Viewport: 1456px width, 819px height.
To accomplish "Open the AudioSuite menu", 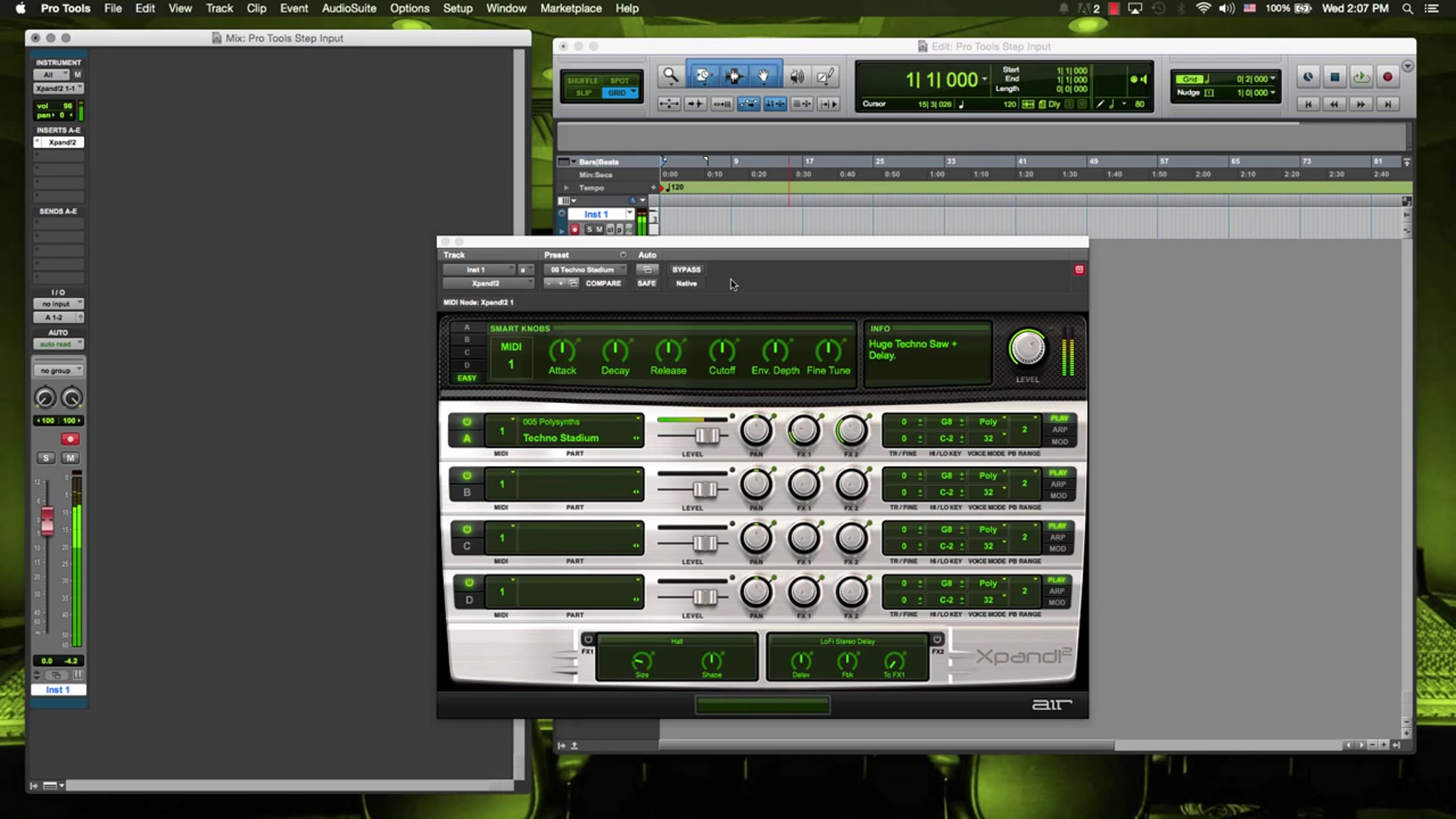I will (x=349, y=8).
